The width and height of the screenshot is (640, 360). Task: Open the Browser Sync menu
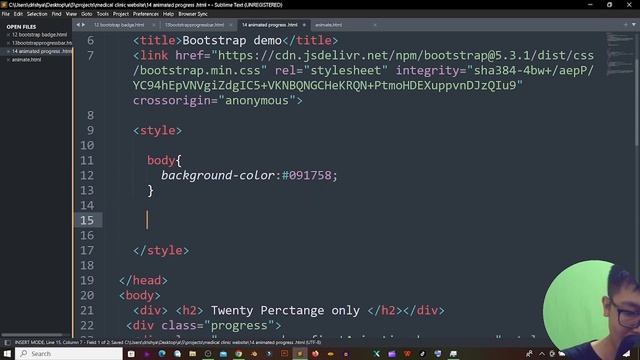click(x=193, y=14)
